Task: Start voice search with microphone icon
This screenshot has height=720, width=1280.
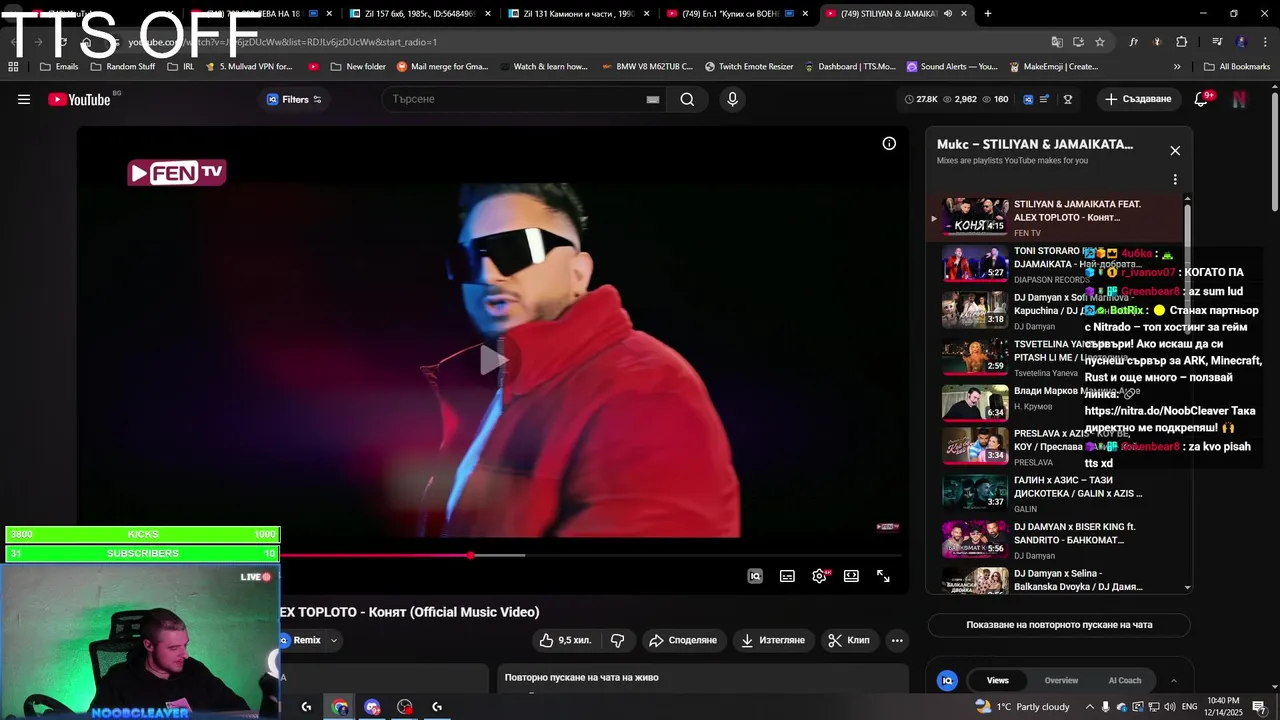Action: [732, 99]
